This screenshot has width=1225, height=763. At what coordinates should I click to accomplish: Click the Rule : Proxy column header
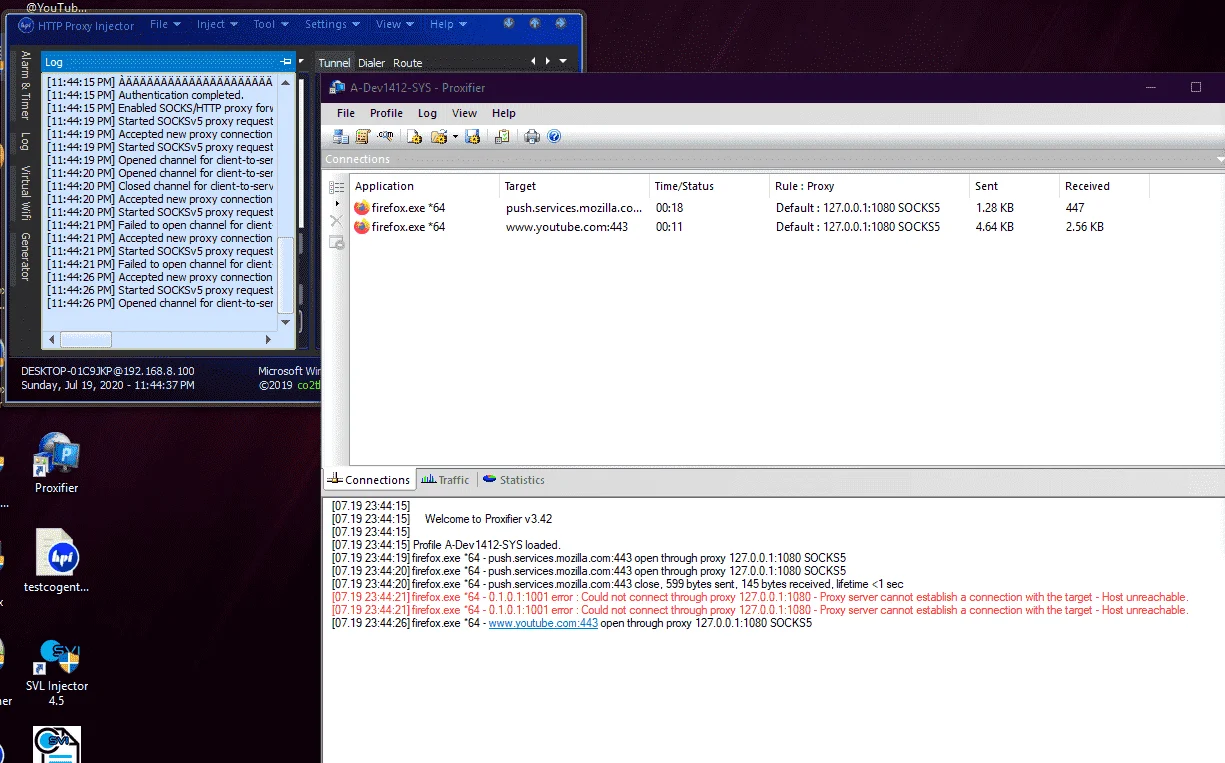(x=869, y=186)
